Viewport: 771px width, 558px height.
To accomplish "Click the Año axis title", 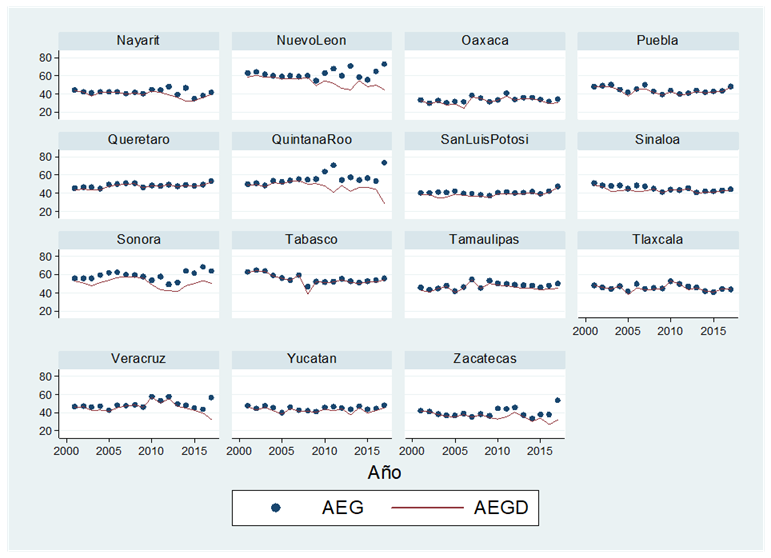I will click(385, 471).
